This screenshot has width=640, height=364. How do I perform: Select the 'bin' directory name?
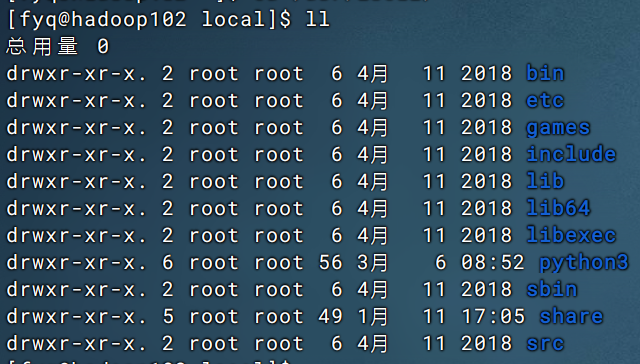[545, 73]
